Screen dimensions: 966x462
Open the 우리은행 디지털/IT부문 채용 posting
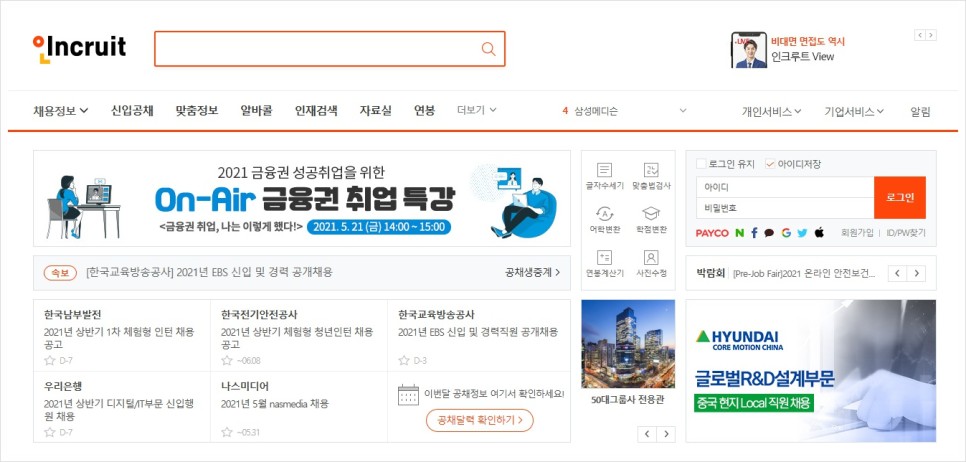[119, 409]
